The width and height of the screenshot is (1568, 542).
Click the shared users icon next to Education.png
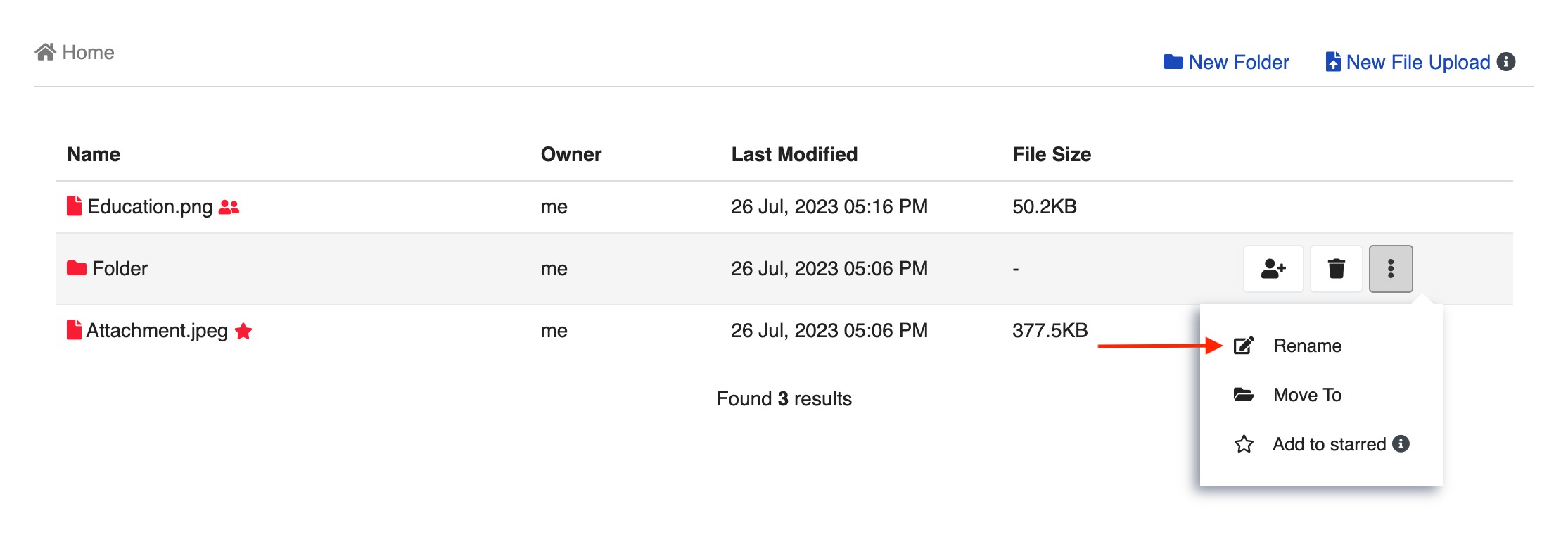(229, 207)
